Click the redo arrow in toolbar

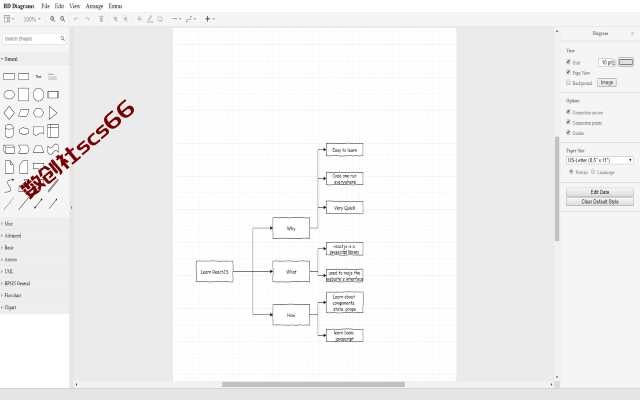[87, 19]
